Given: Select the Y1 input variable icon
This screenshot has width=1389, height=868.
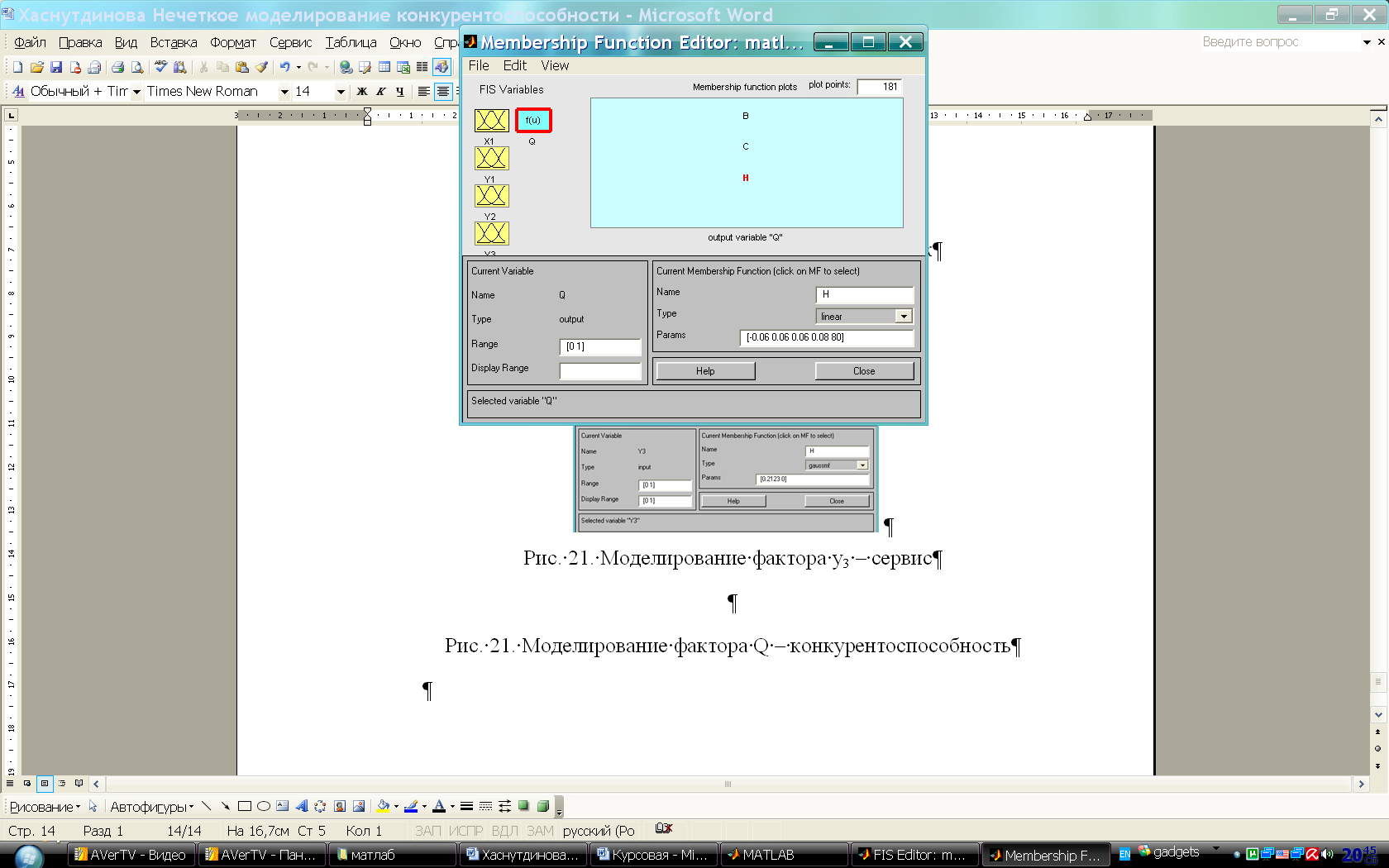Looking at the screenshot, I should pos(491,158).
